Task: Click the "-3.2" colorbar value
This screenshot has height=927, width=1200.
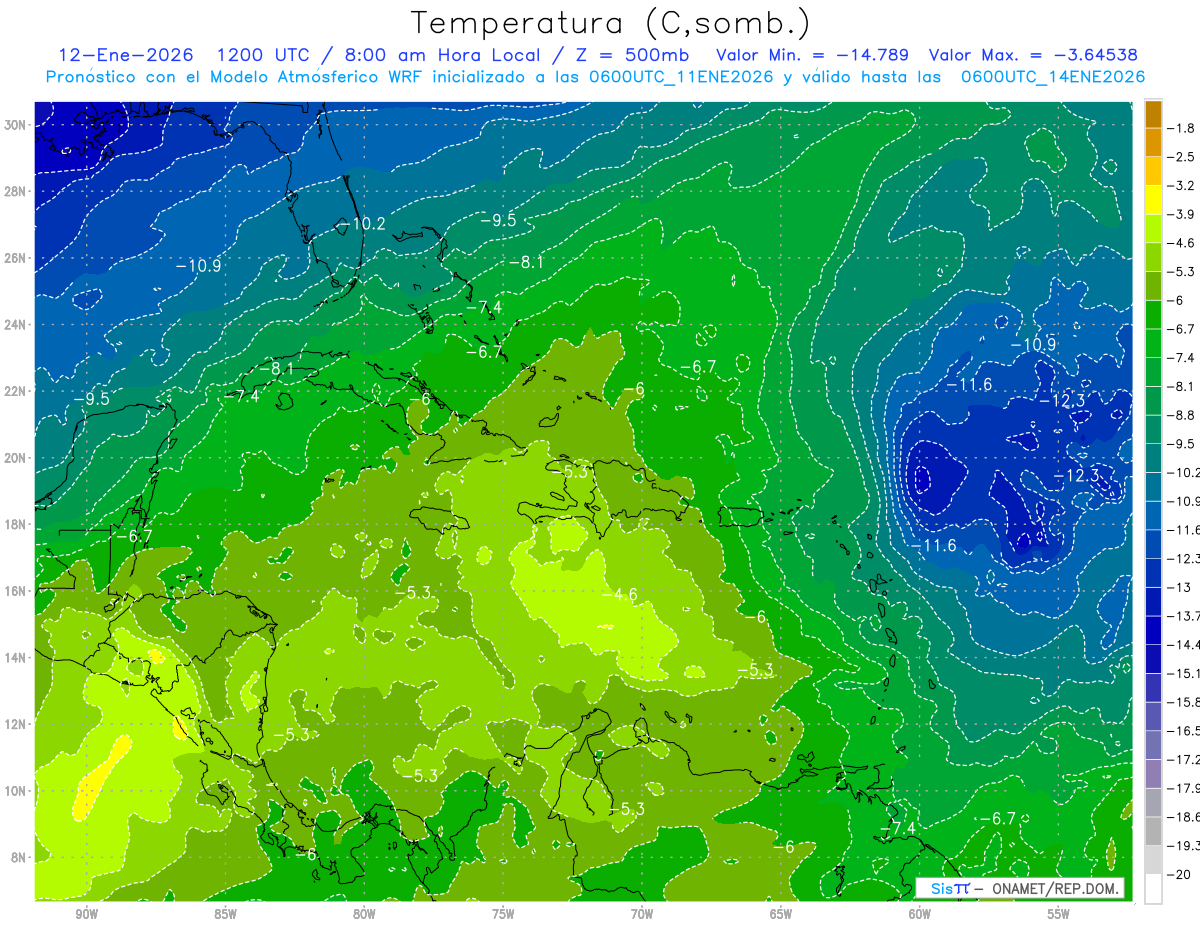Action: coord(1181,186)
